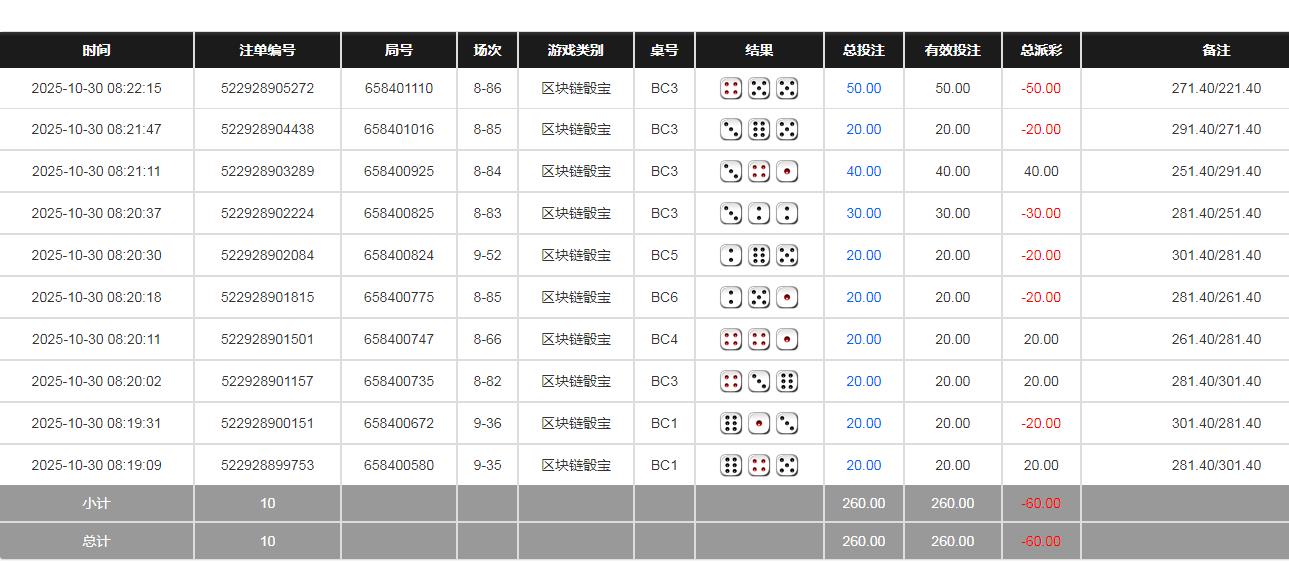Screen dimensions: 1289x563
Task: Click the dice result for table BC5
Action: click(759, 255)
